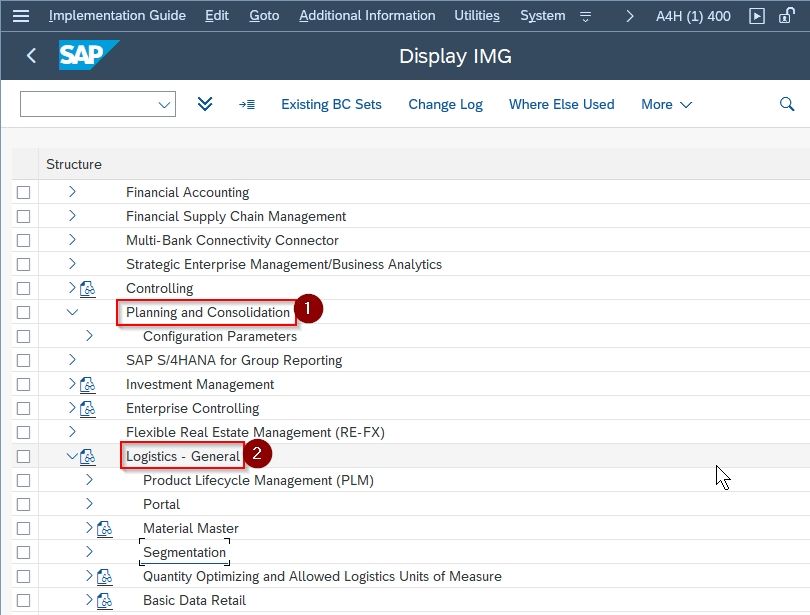Check the Financial Supply Chain Management checkbox

23,216
